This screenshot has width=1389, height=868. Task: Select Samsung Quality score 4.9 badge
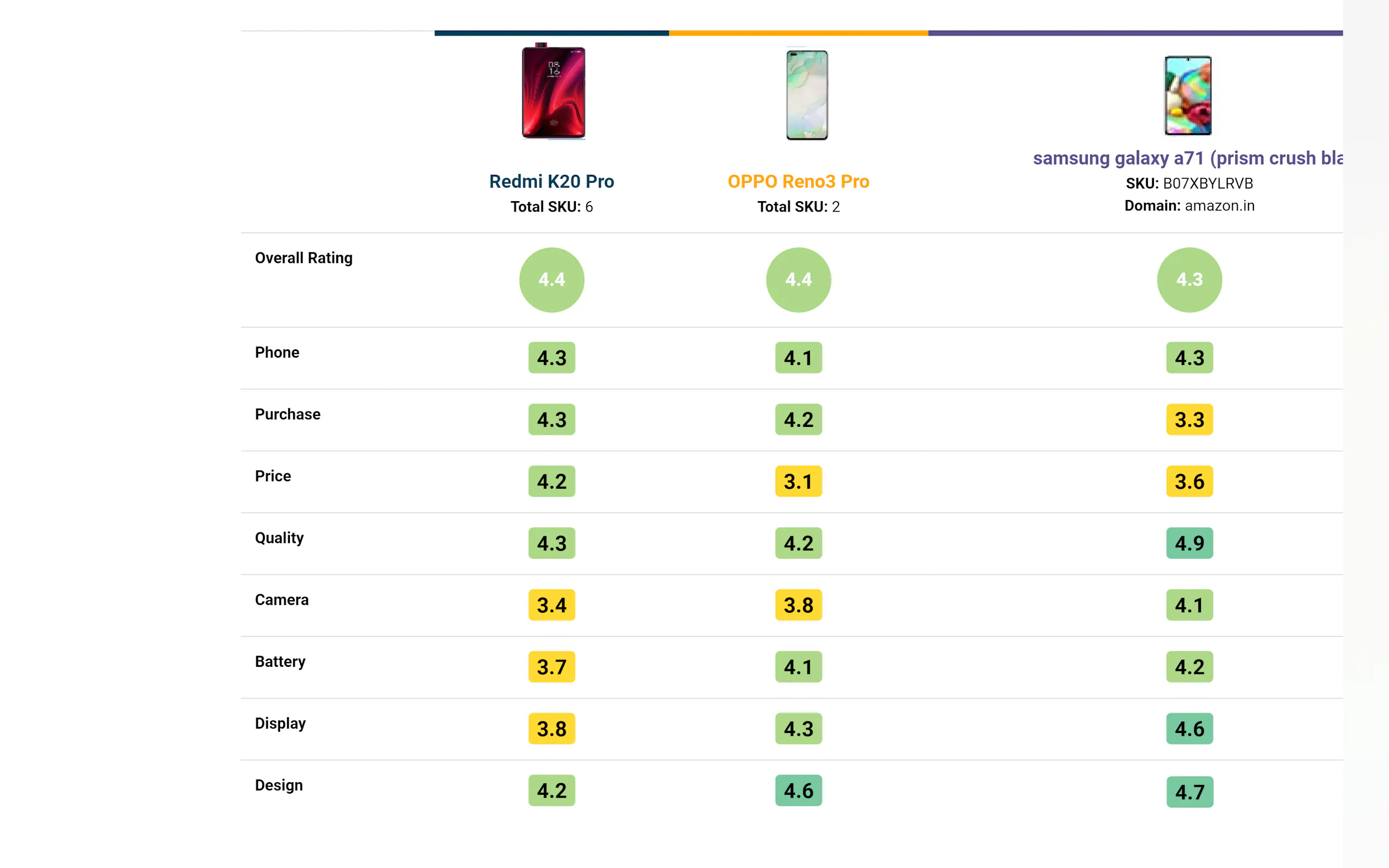[x=1189, y=543]
